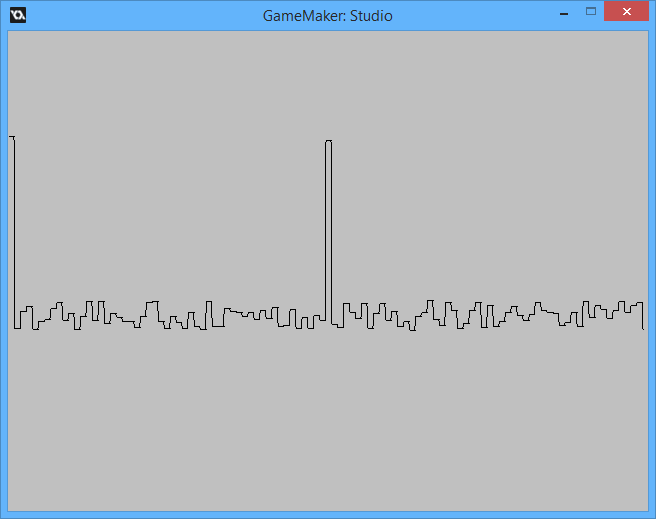Close the GameMaker: Studio window
The image size is (656, 519).
[x=626, y=12]
